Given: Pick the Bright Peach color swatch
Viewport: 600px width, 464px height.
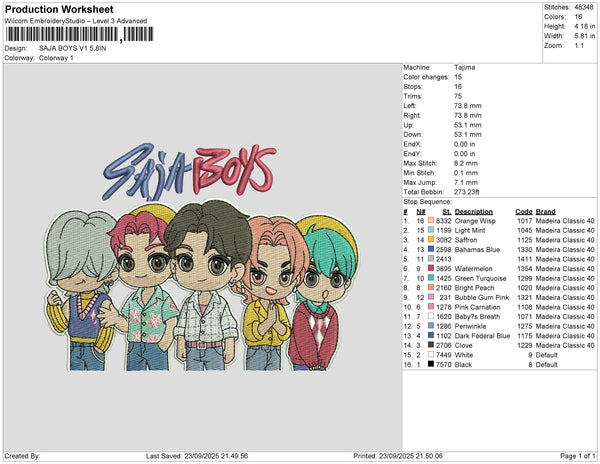Looking at the screenshot, I should pos(431,288).
